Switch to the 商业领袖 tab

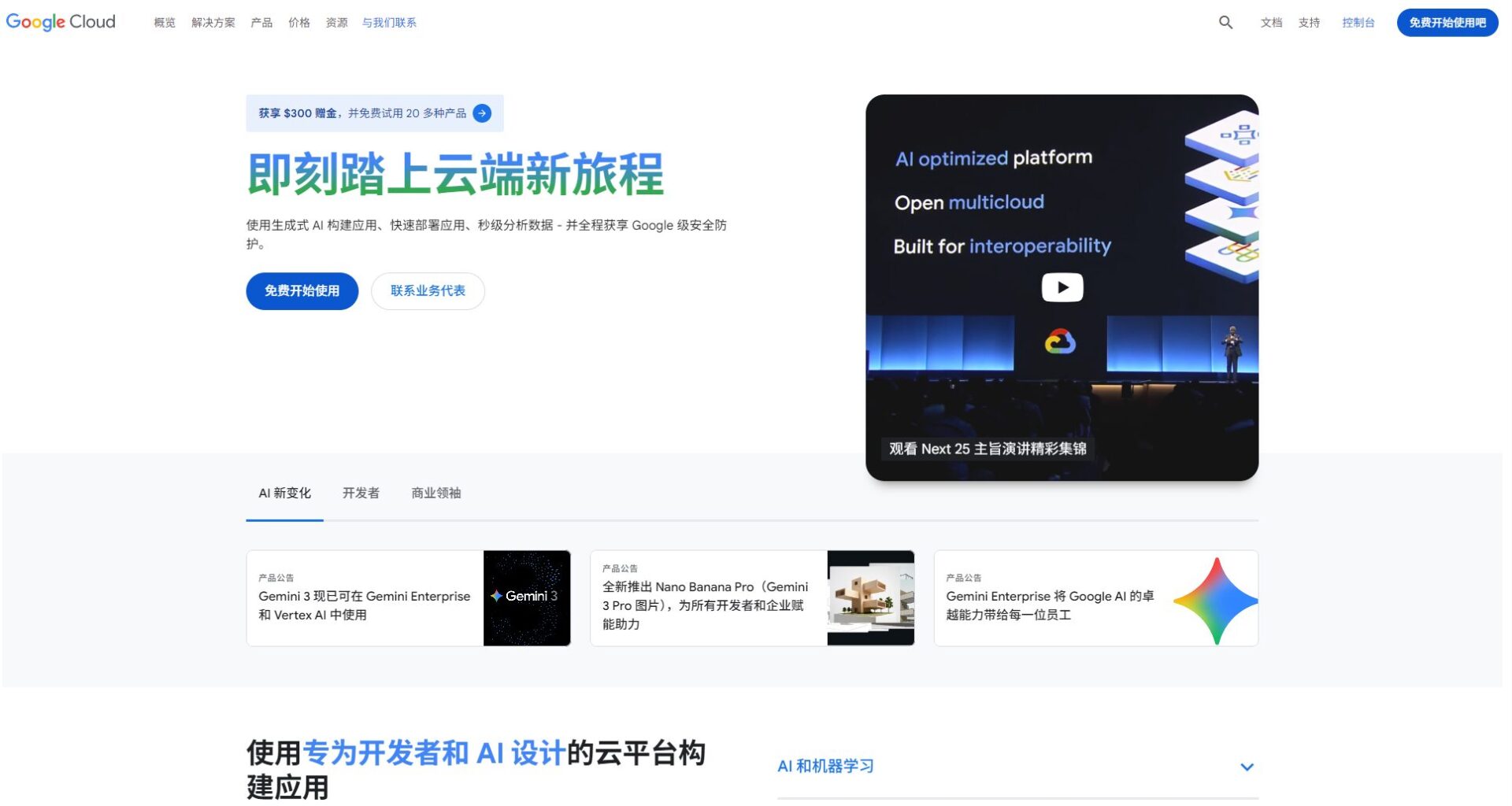tap(435, 493)
